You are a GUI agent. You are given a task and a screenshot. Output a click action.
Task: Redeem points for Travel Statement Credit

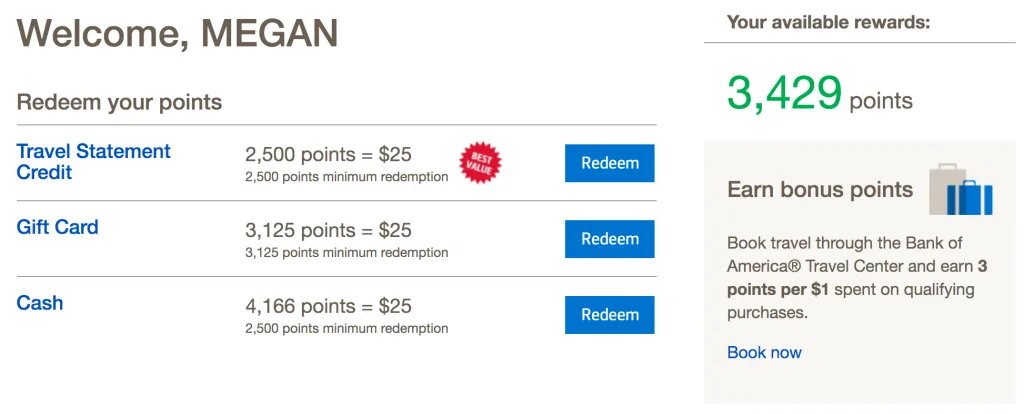coord(609,163)
